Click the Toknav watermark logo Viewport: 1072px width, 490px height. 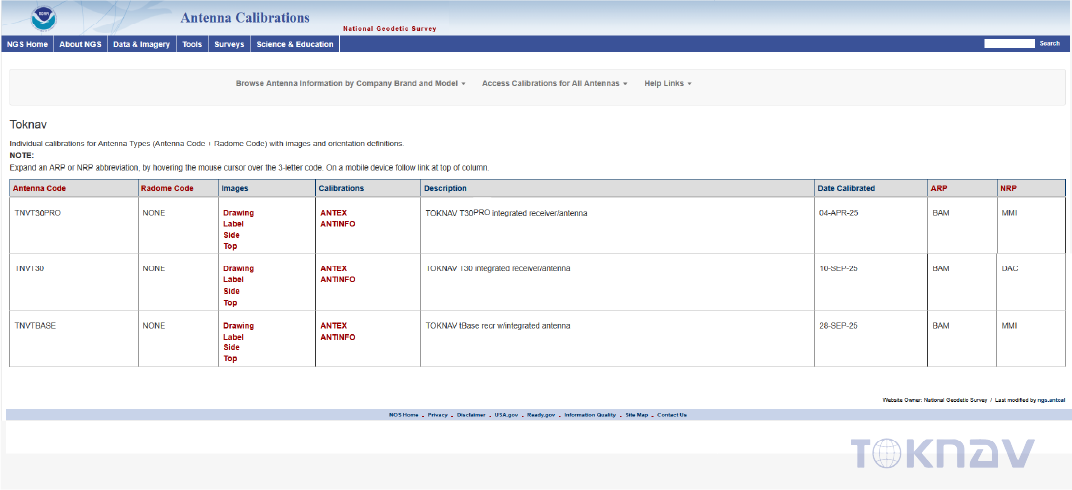[940, 454]
